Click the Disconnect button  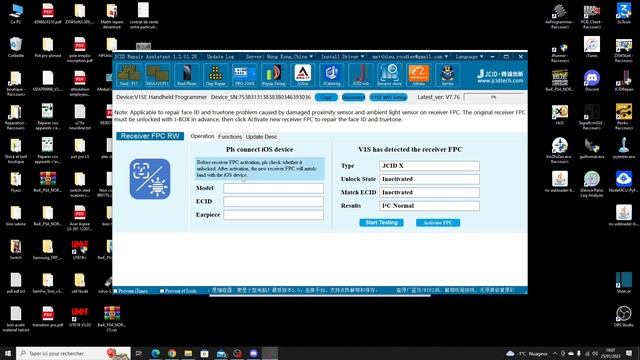point(353,97)
